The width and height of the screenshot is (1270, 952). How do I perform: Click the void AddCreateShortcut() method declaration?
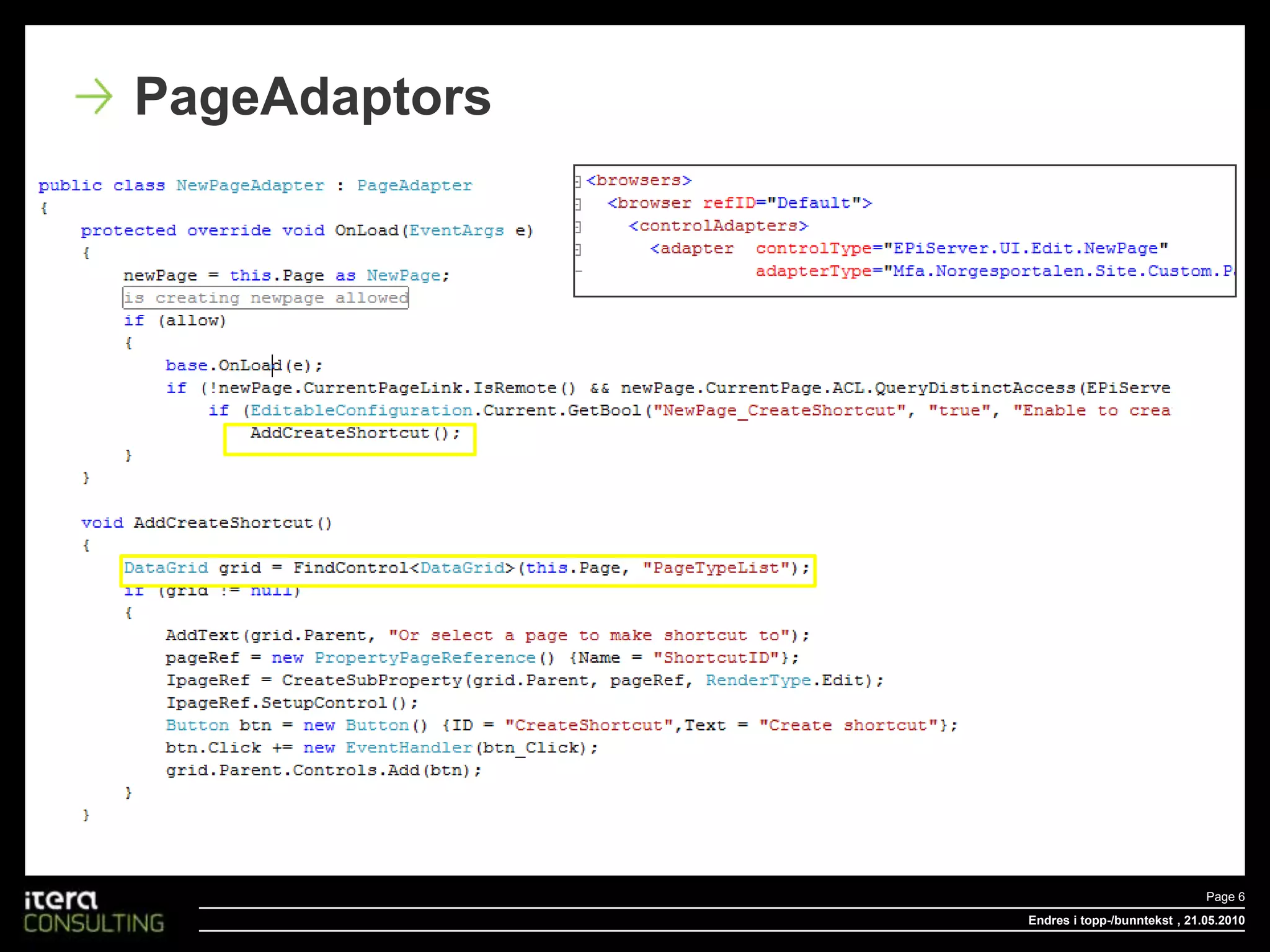pos(207,523)
